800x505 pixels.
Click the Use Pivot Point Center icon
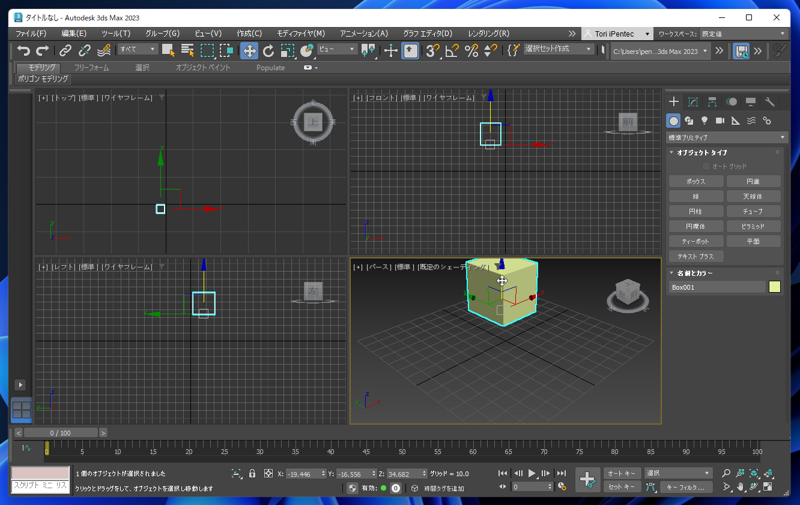(368, 50)
